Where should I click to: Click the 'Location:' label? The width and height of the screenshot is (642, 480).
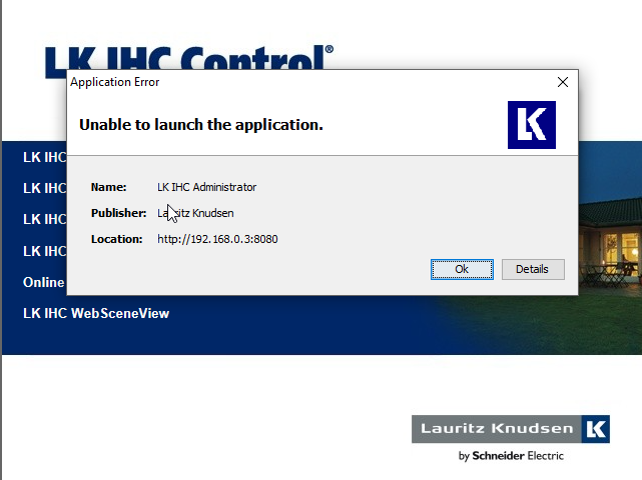(117, 239)
